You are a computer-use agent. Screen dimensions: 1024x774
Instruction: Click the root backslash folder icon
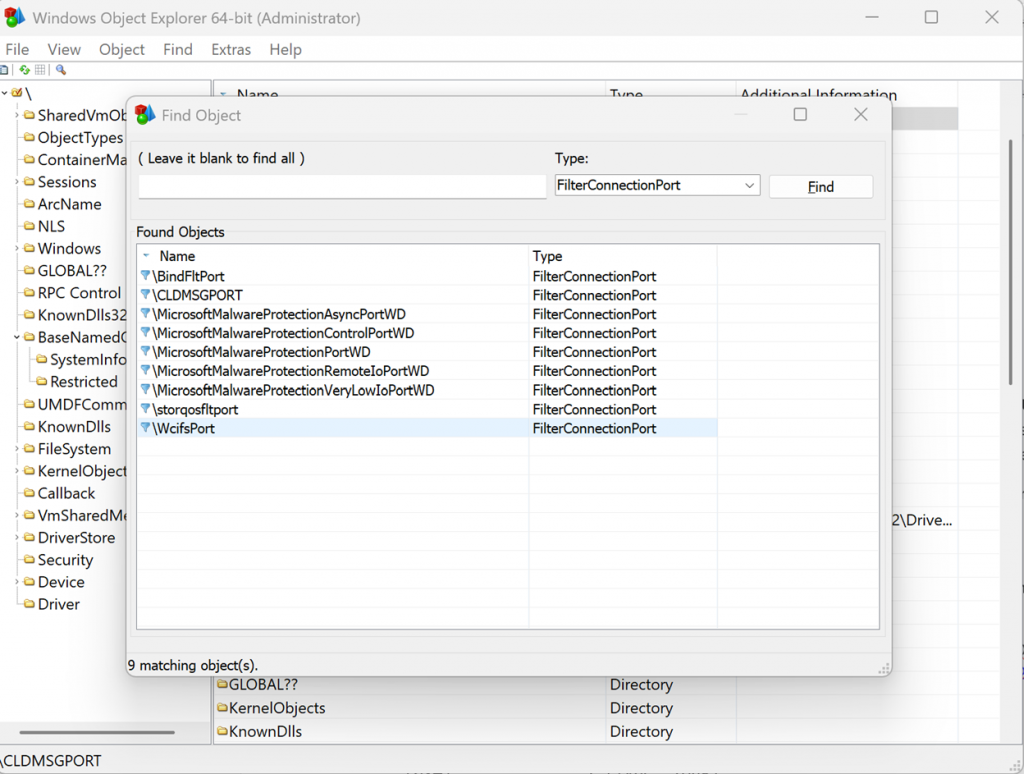click(17, 93)
